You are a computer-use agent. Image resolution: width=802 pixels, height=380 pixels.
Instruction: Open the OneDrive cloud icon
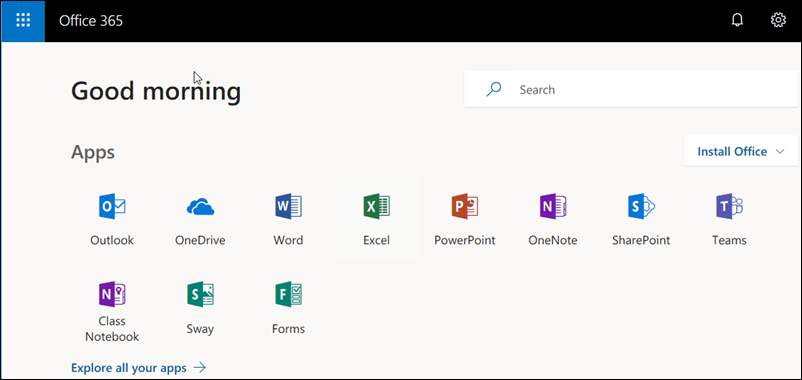pyautogui.click(x=200, y=207)
